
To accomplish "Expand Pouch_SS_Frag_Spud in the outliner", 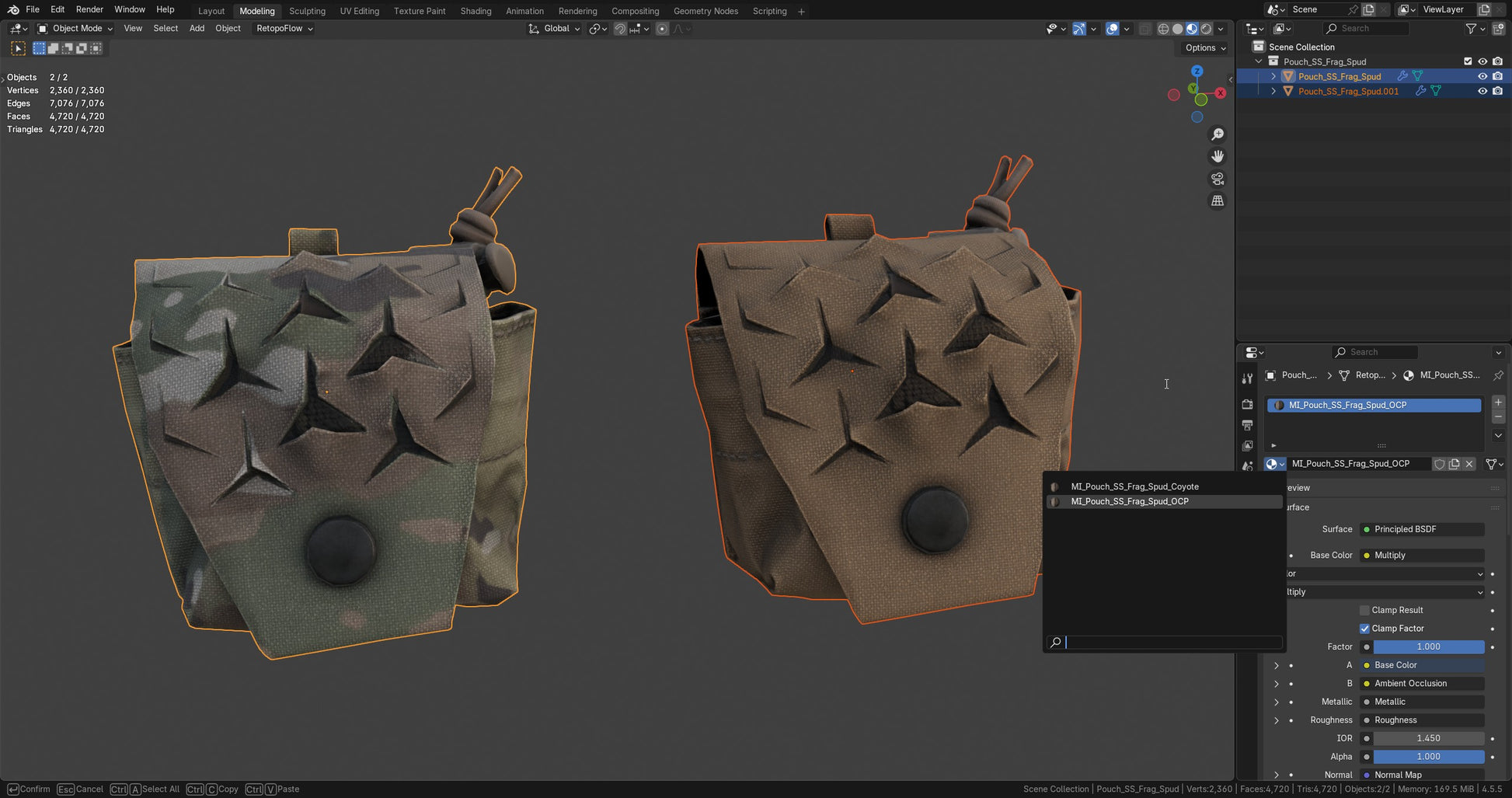I will pyautogui.click(x=1273, y=76).
